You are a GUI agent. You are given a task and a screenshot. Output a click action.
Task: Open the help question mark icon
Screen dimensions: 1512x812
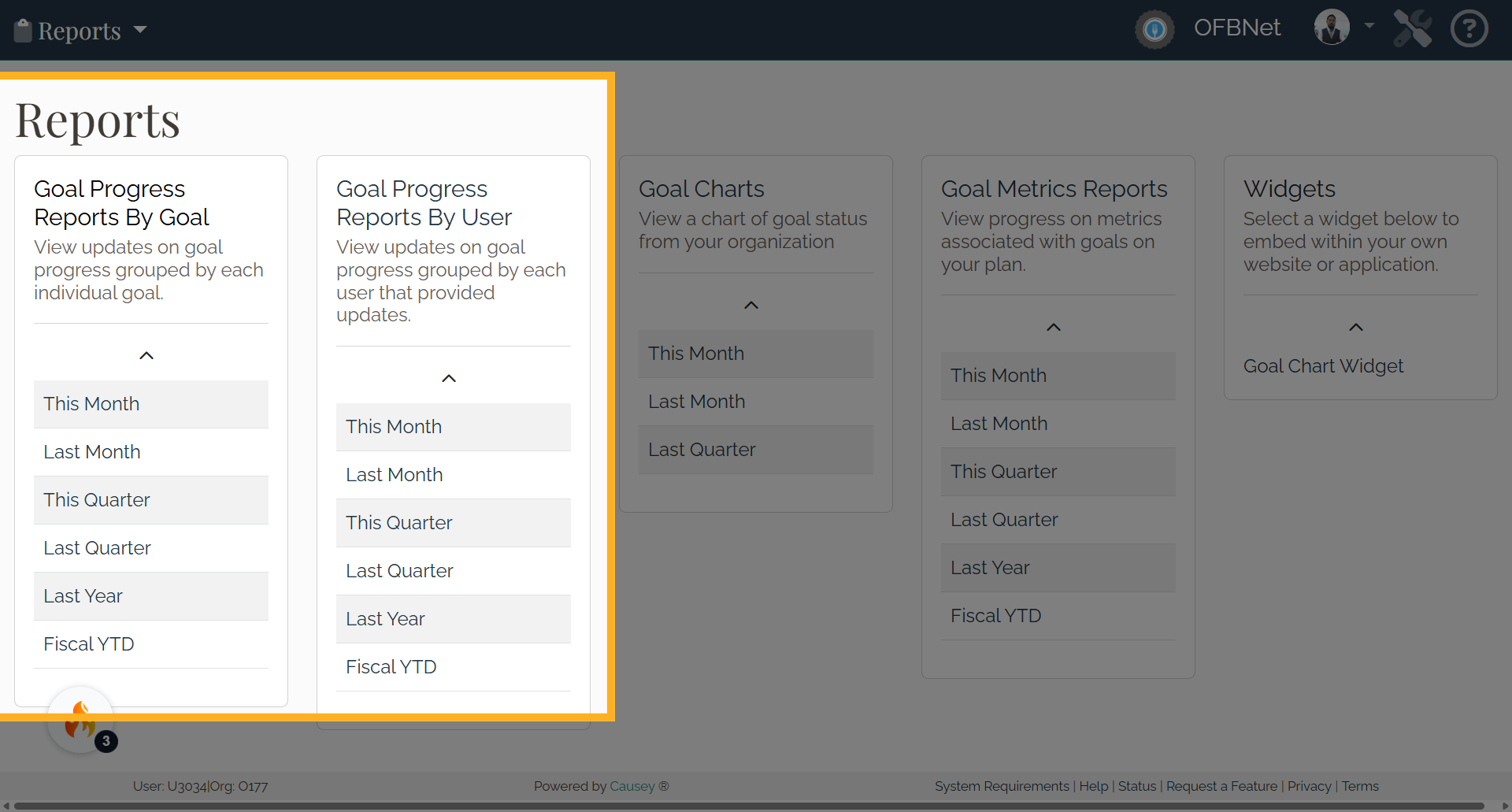[x=1469, y=29]
